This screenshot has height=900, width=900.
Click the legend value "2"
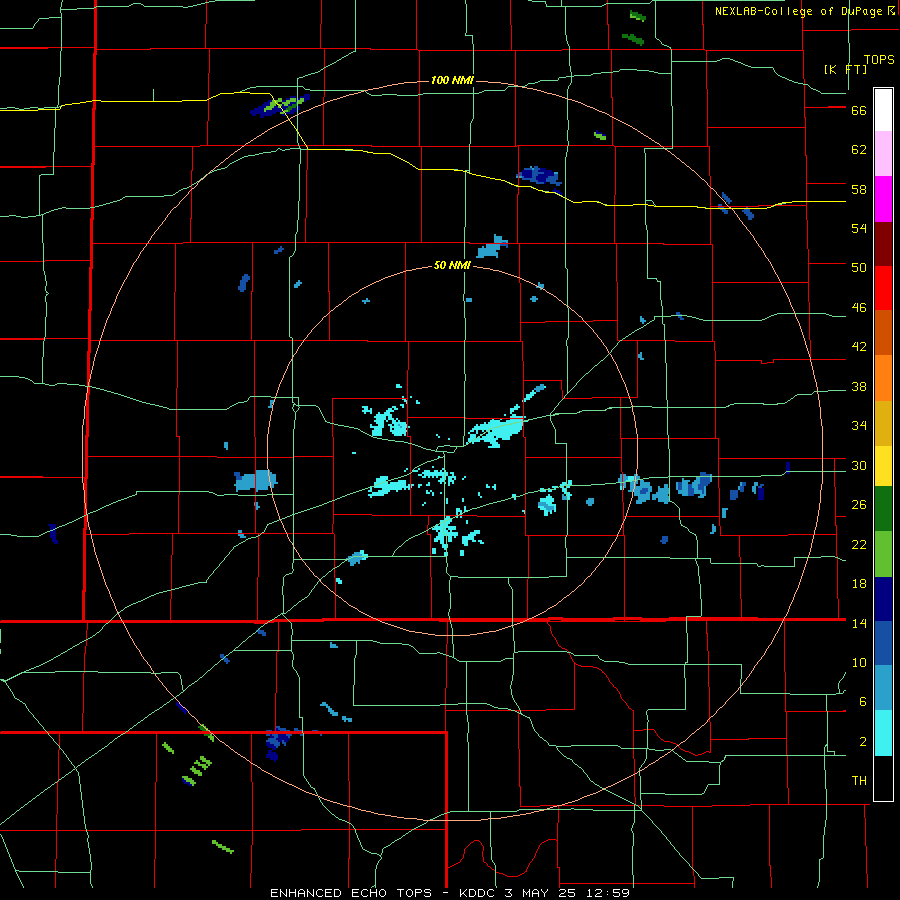coord(863,742)
